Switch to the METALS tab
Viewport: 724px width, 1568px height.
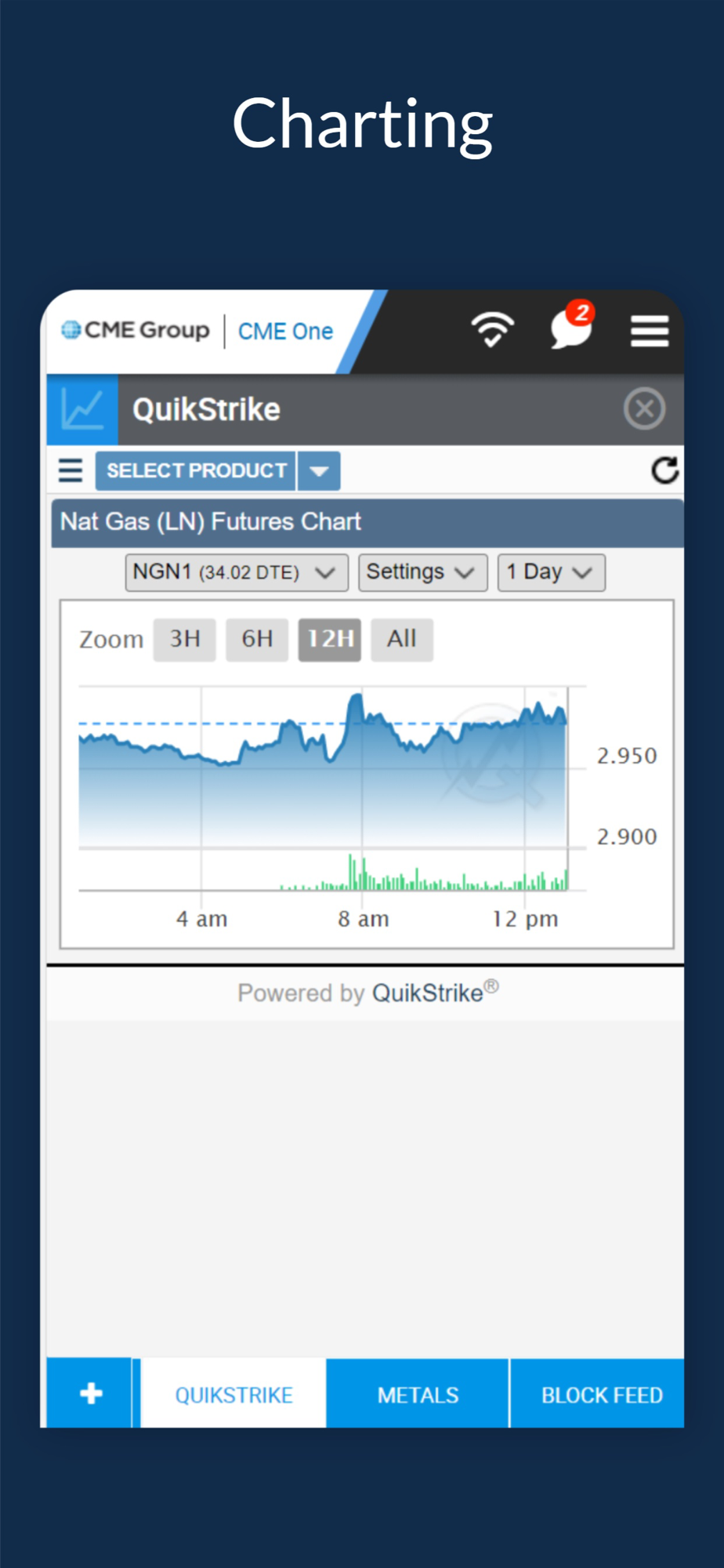point(418,1395)
